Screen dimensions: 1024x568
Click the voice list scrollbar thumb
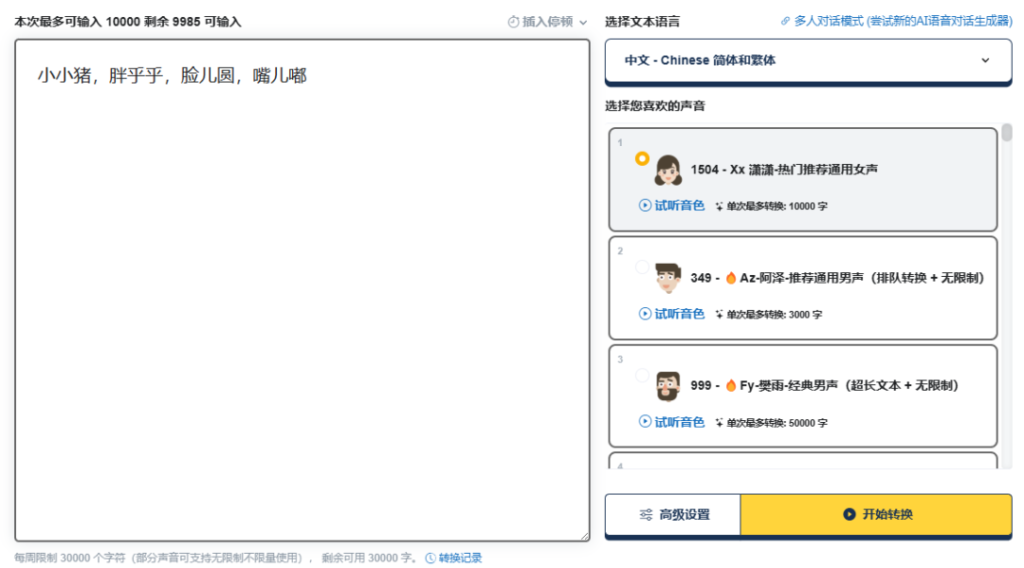[x=1007, y=133]
